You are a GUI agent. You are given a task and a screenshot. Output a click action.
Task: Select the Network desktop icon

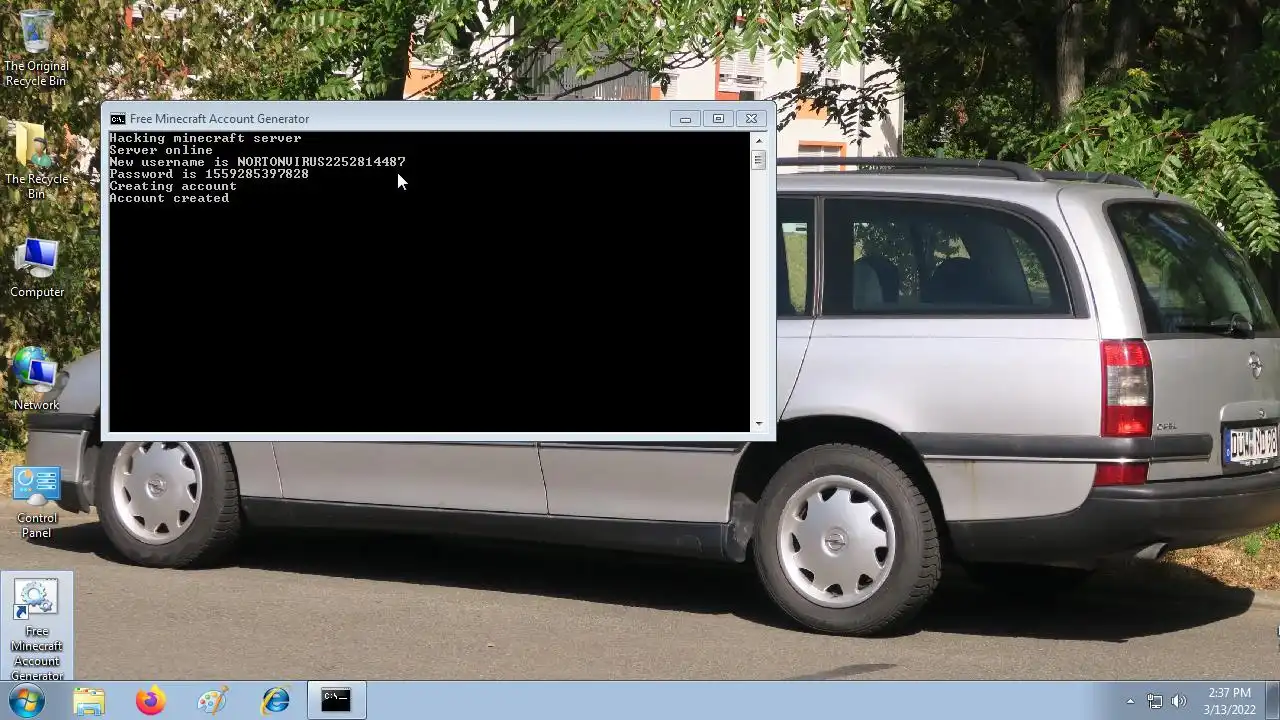[x=37, y=380]
